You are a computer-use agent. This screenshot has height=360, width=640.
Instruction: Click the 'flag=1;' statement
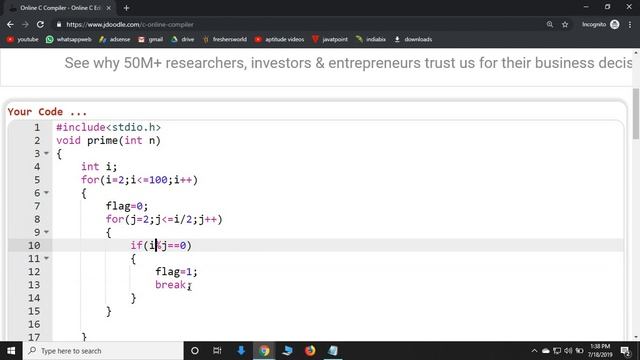pyautogui.click(x=176, y=272)
